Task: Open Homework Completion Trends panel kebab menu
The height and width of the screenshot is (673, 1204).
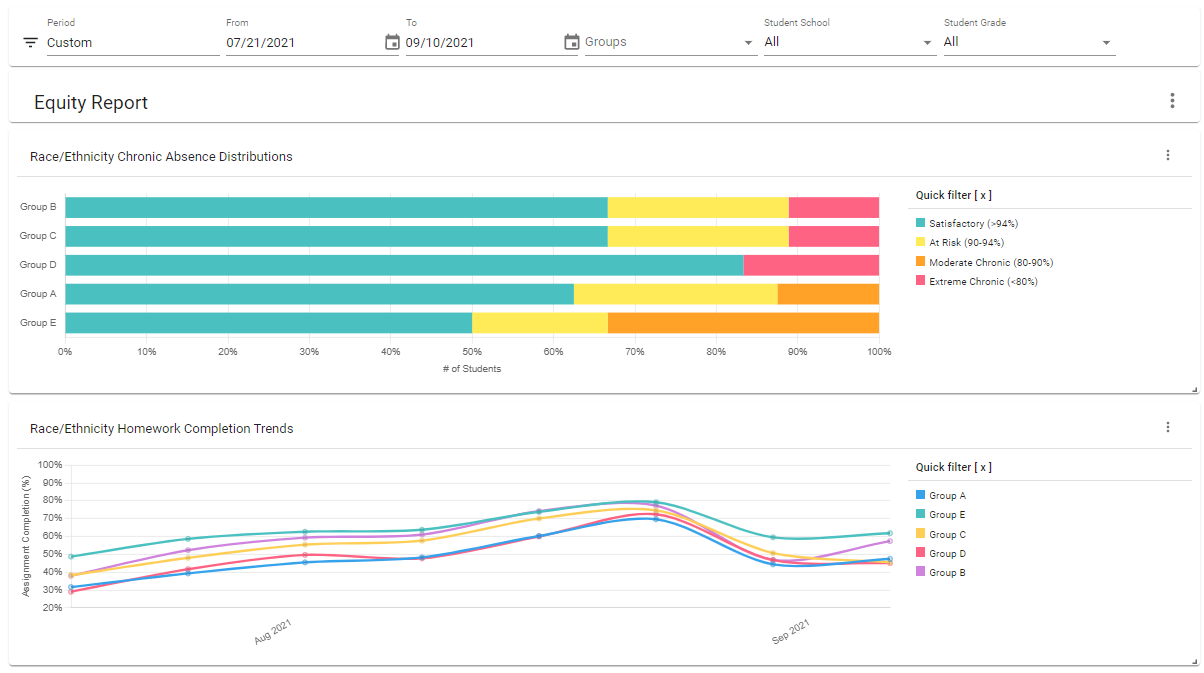Action: 1167,427
